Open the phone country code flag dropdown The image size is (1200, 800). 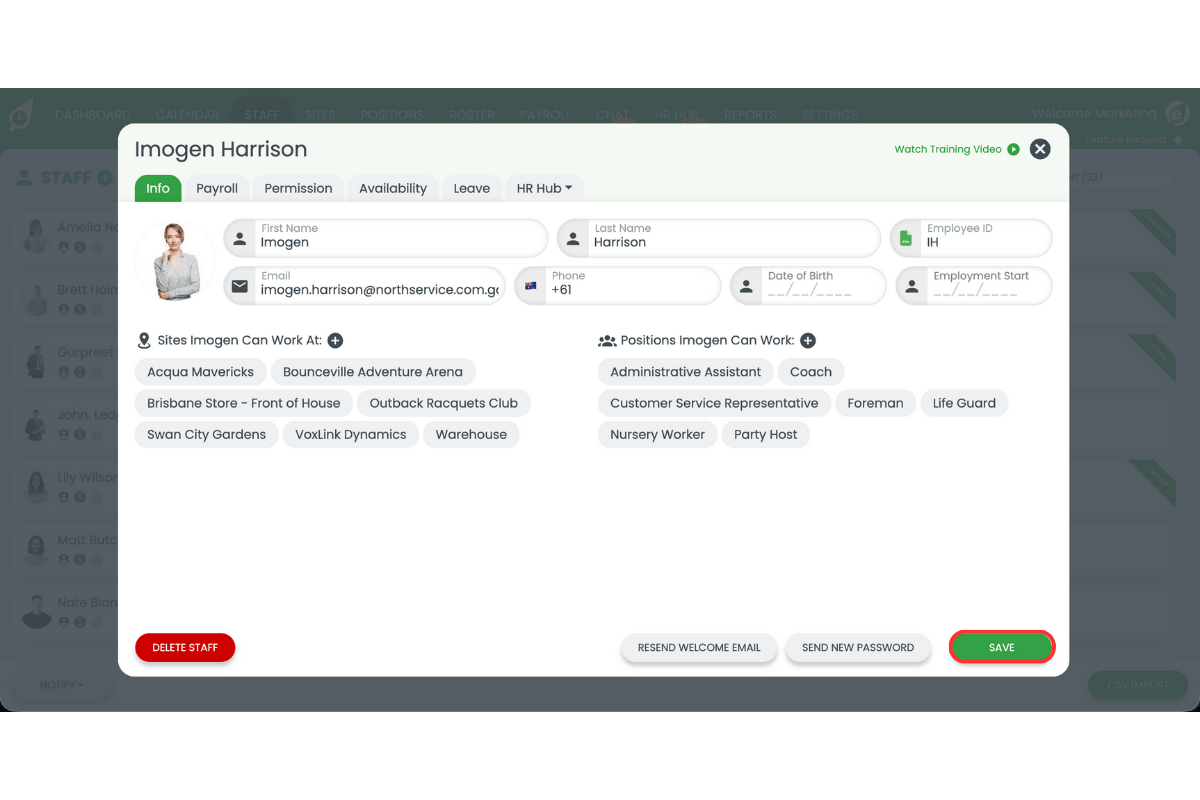[531, 285]
